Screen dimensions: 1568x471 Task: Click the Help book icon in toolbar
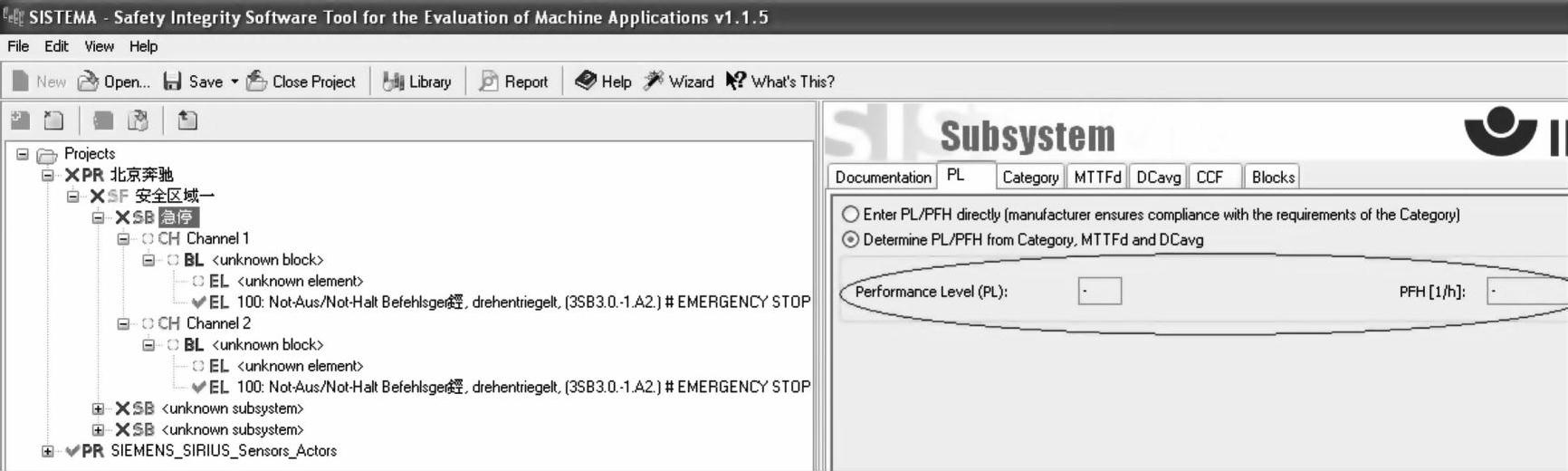(x=586, y=82)
